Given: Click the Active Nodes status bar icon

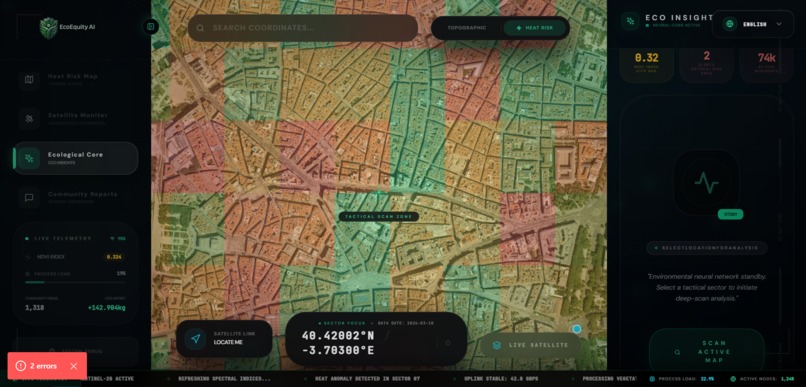Looking at the screenshot, I should [x=733, y=379].
